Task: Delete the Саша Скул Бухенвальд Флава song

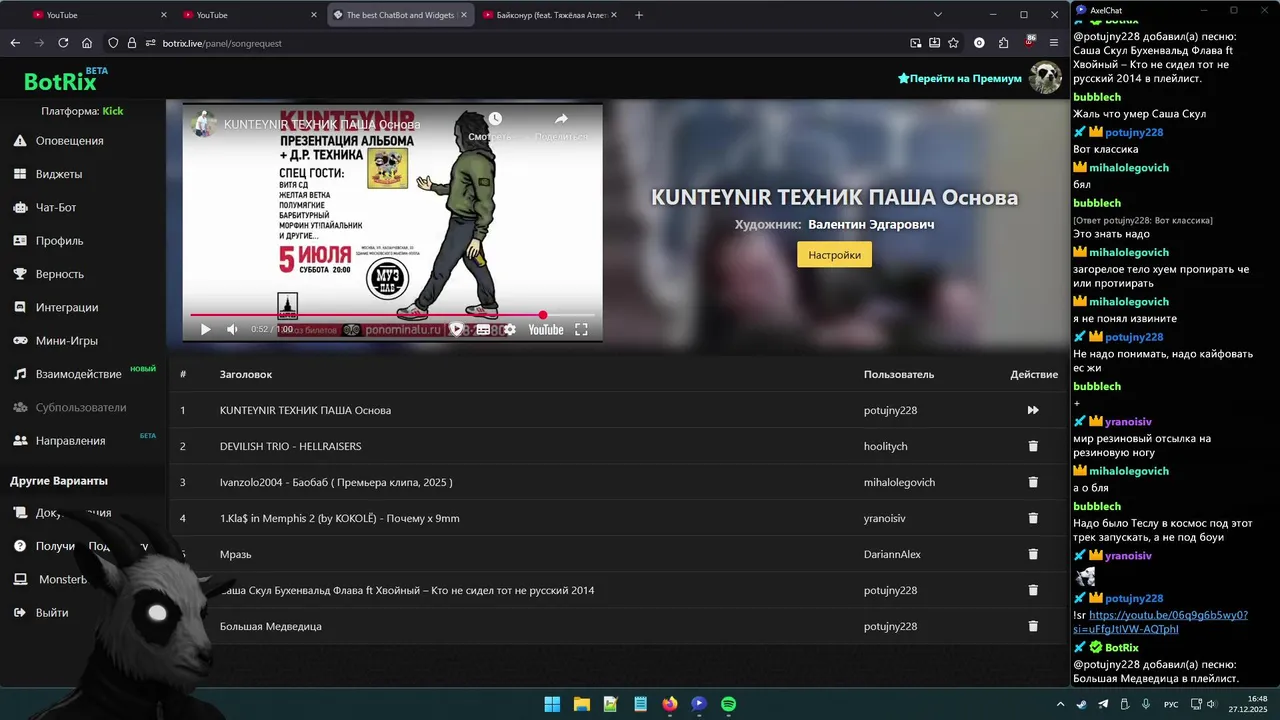Action: 1033,590
